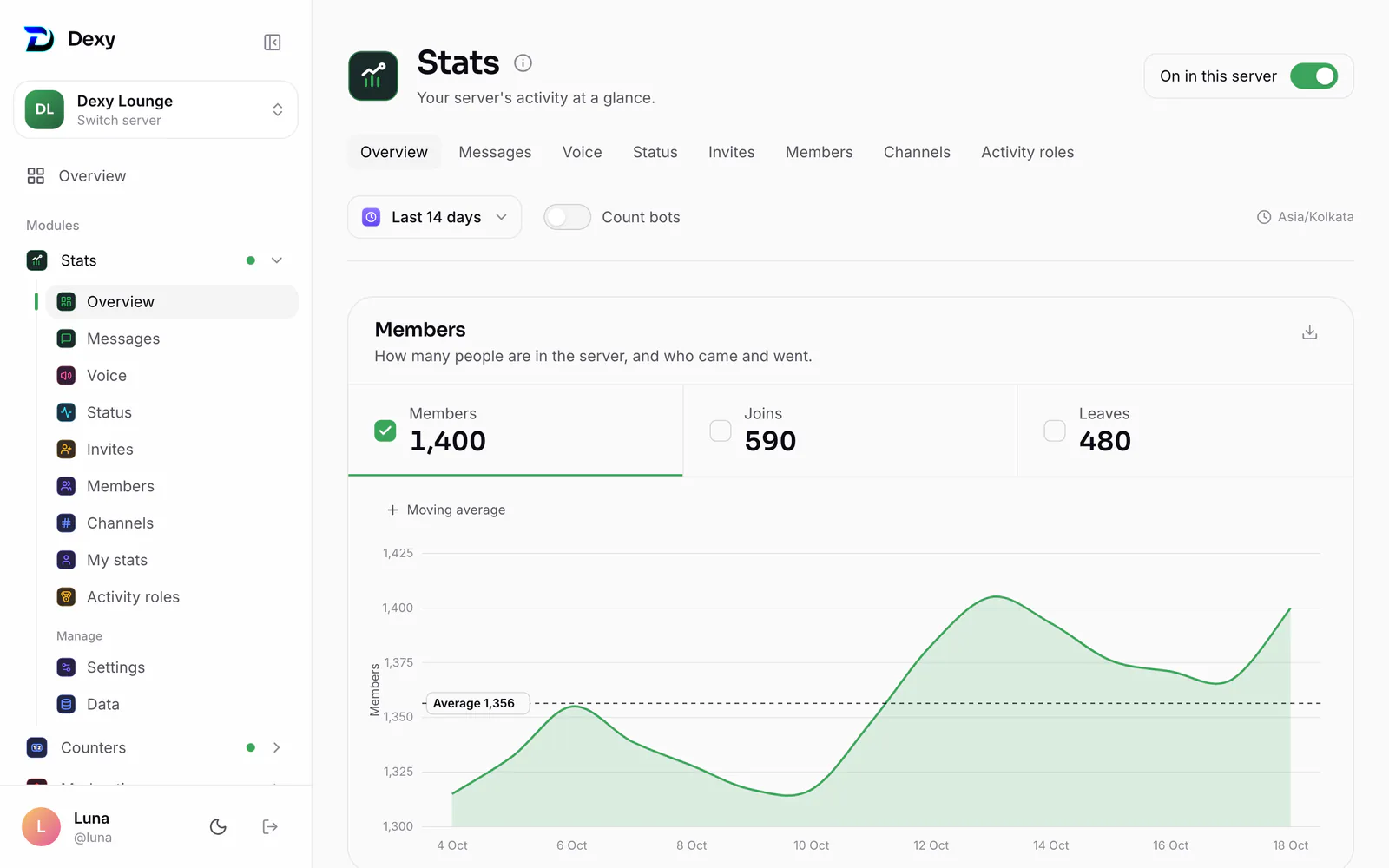Open the Status sidebar item

(x=172, y=412)
